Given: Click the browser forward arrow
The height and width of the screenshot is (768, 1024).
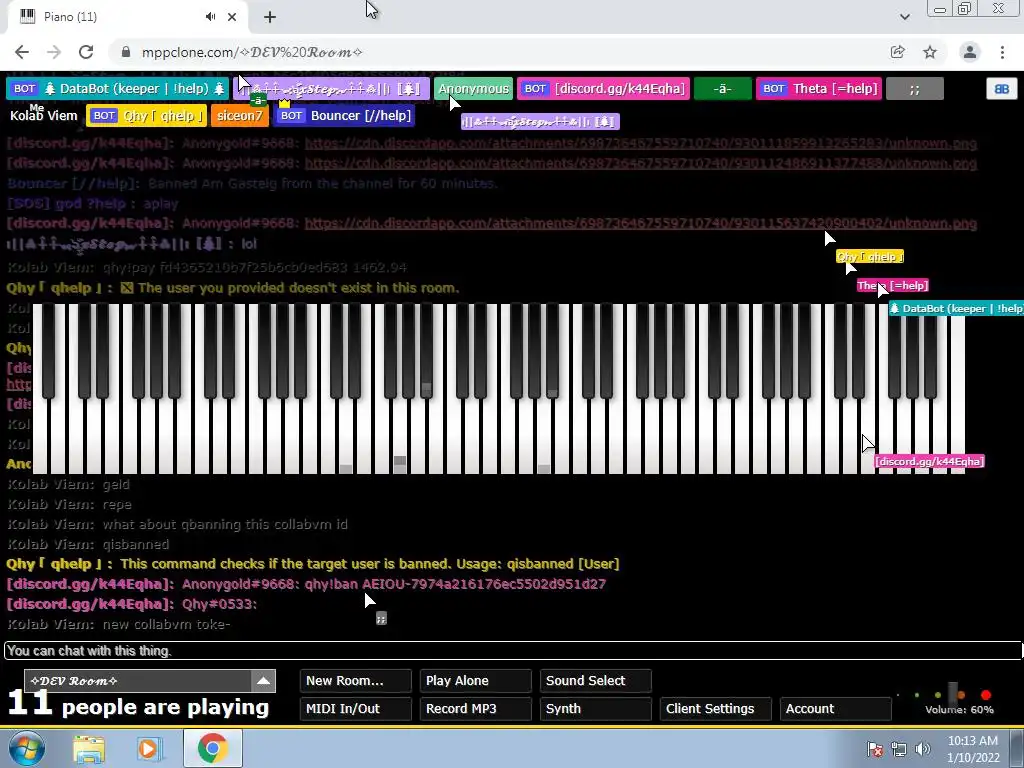Looking at the screenshot, I should (54, 52).
